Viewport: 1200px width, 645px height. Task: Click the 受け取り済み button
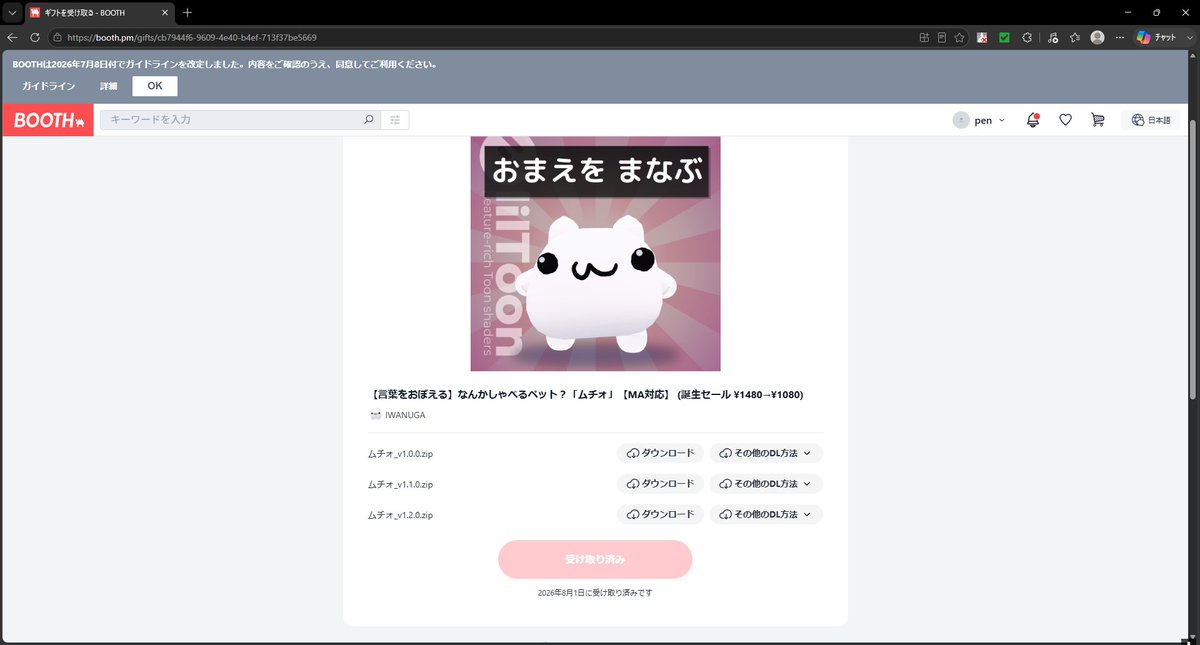coord(595,559)
